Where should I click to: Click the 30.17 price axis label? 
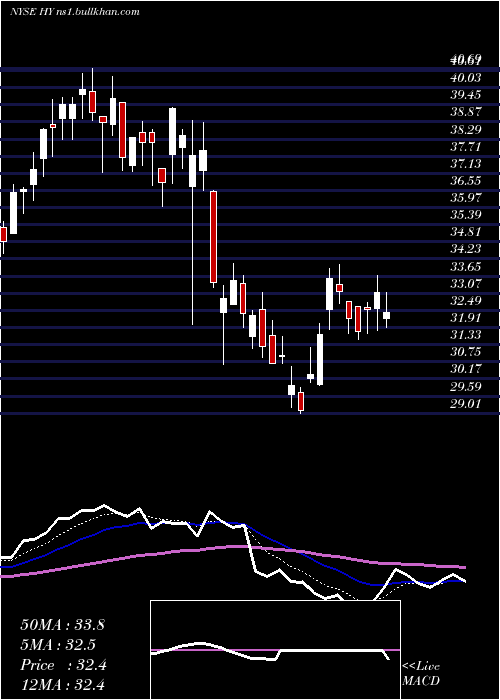[x=466, y=369]
